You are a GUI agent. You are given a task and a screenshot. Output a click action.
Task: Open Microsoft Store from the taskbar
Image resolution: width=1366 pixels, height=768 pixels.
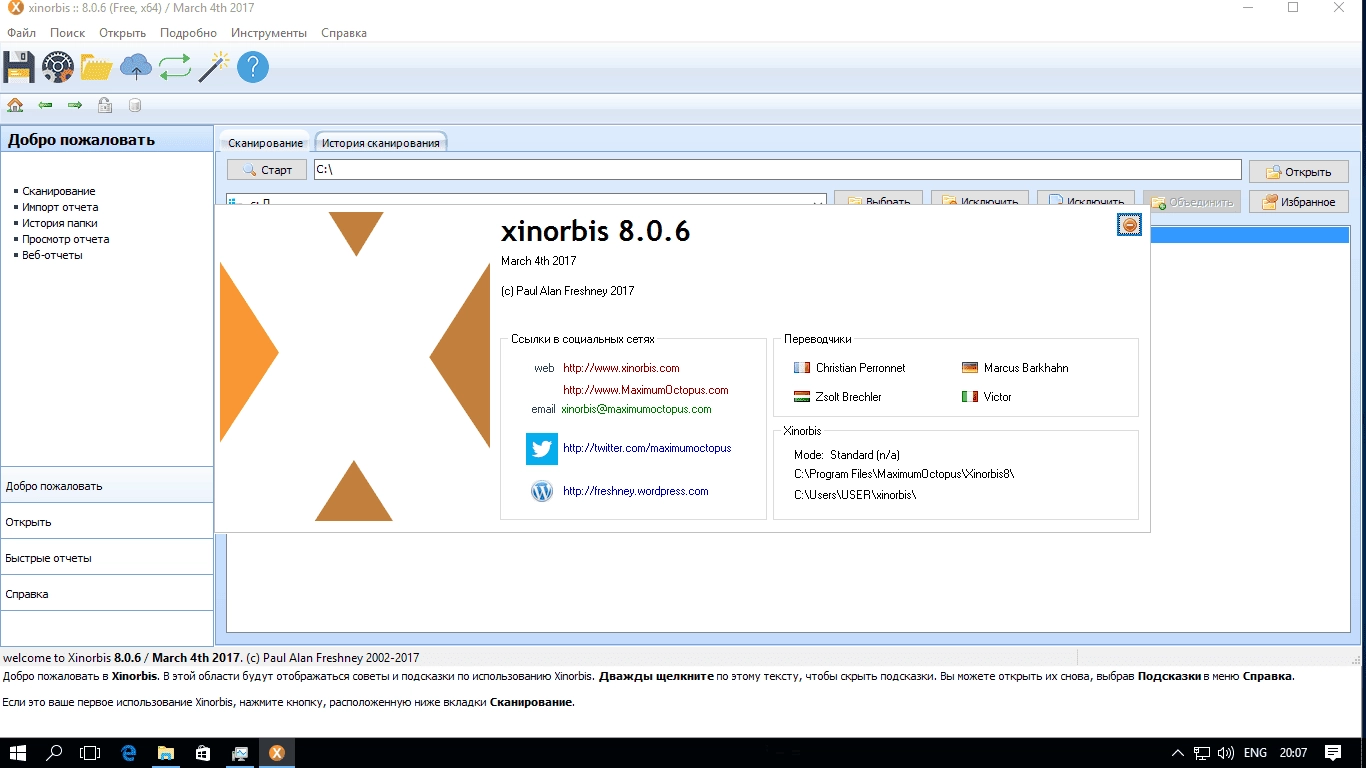click(203, 753)
